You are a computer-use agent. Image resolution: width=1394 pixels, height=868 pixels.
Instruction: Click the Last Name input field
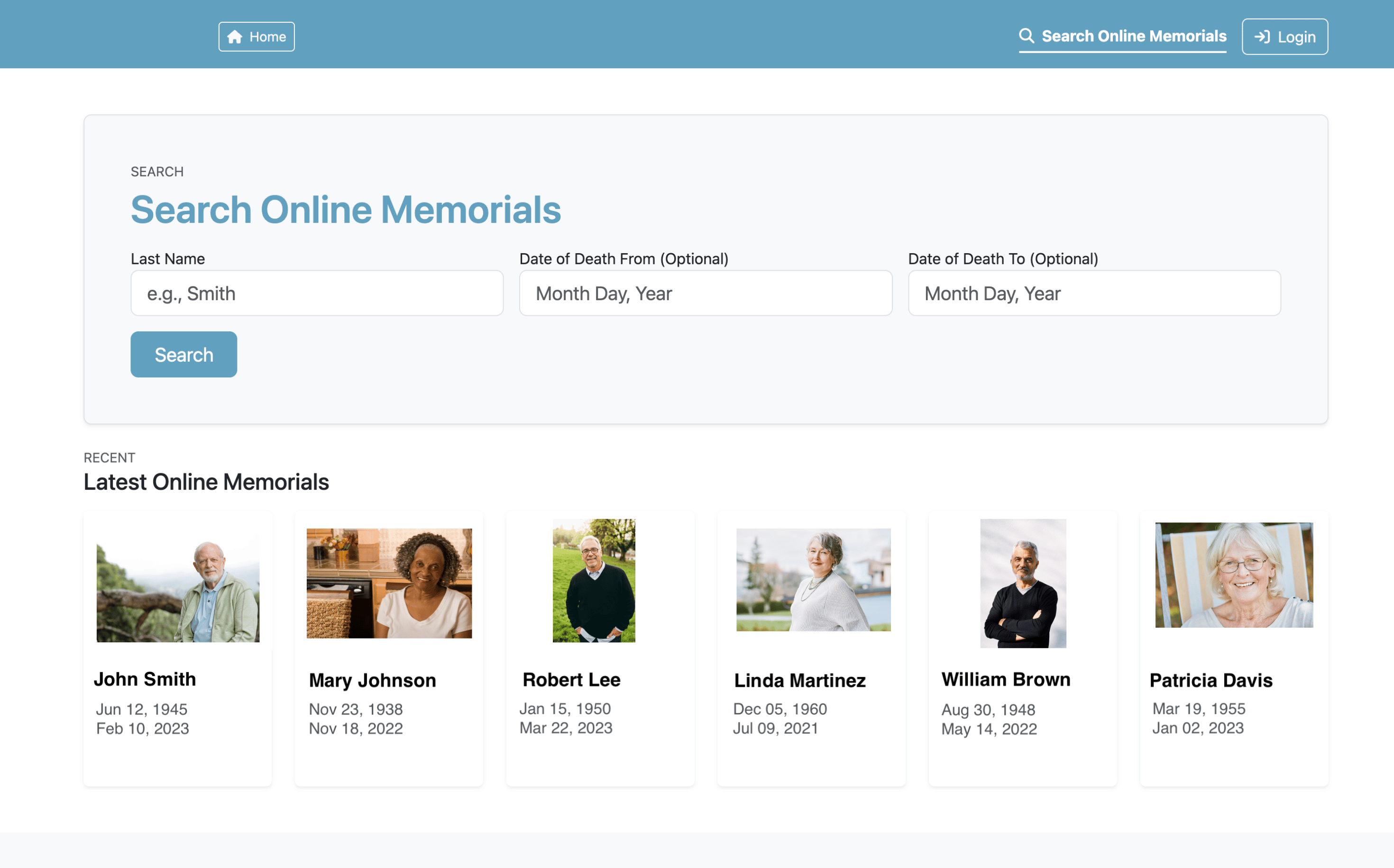[317, 293]
